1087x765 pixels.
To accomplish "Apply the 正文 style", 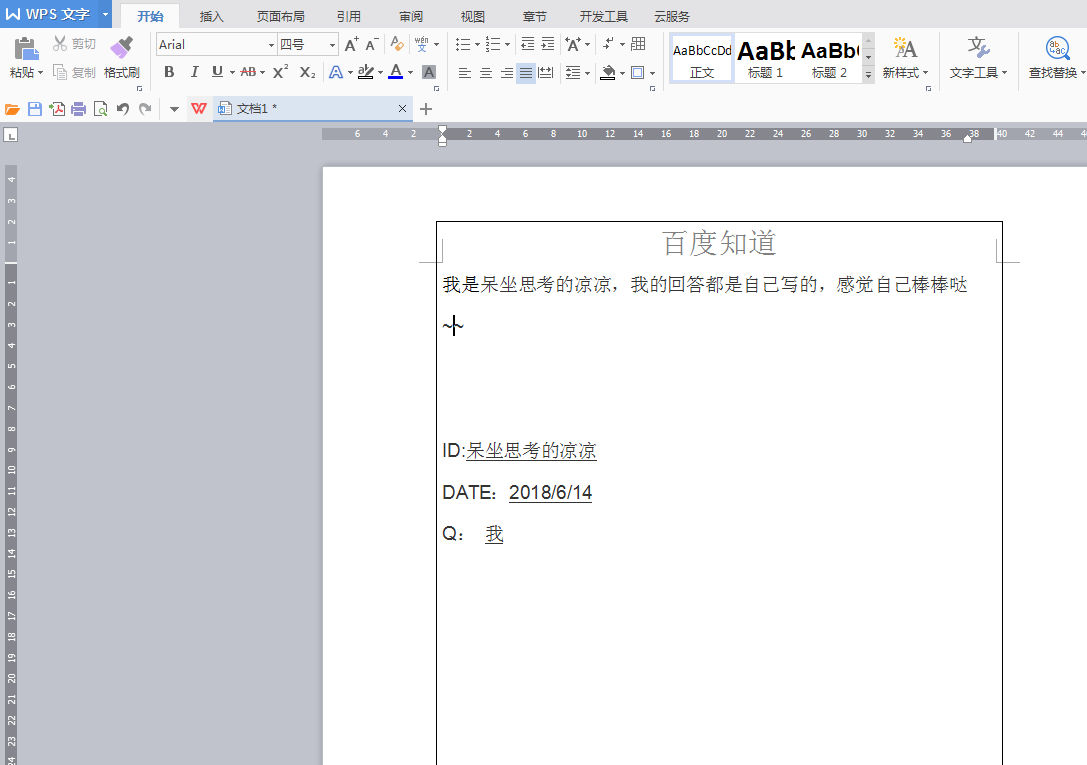I will click(702, 59).
